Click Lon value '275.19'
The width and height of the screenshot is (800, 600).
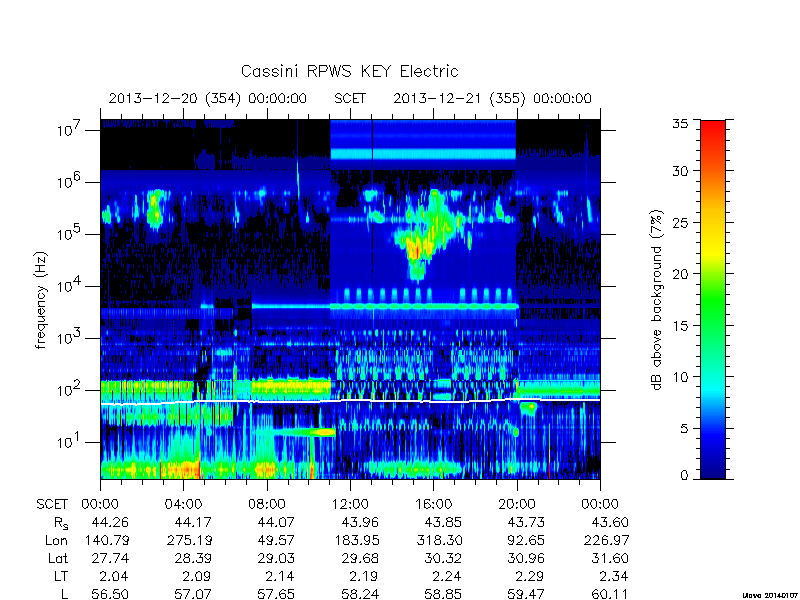[x=189, y=540]
